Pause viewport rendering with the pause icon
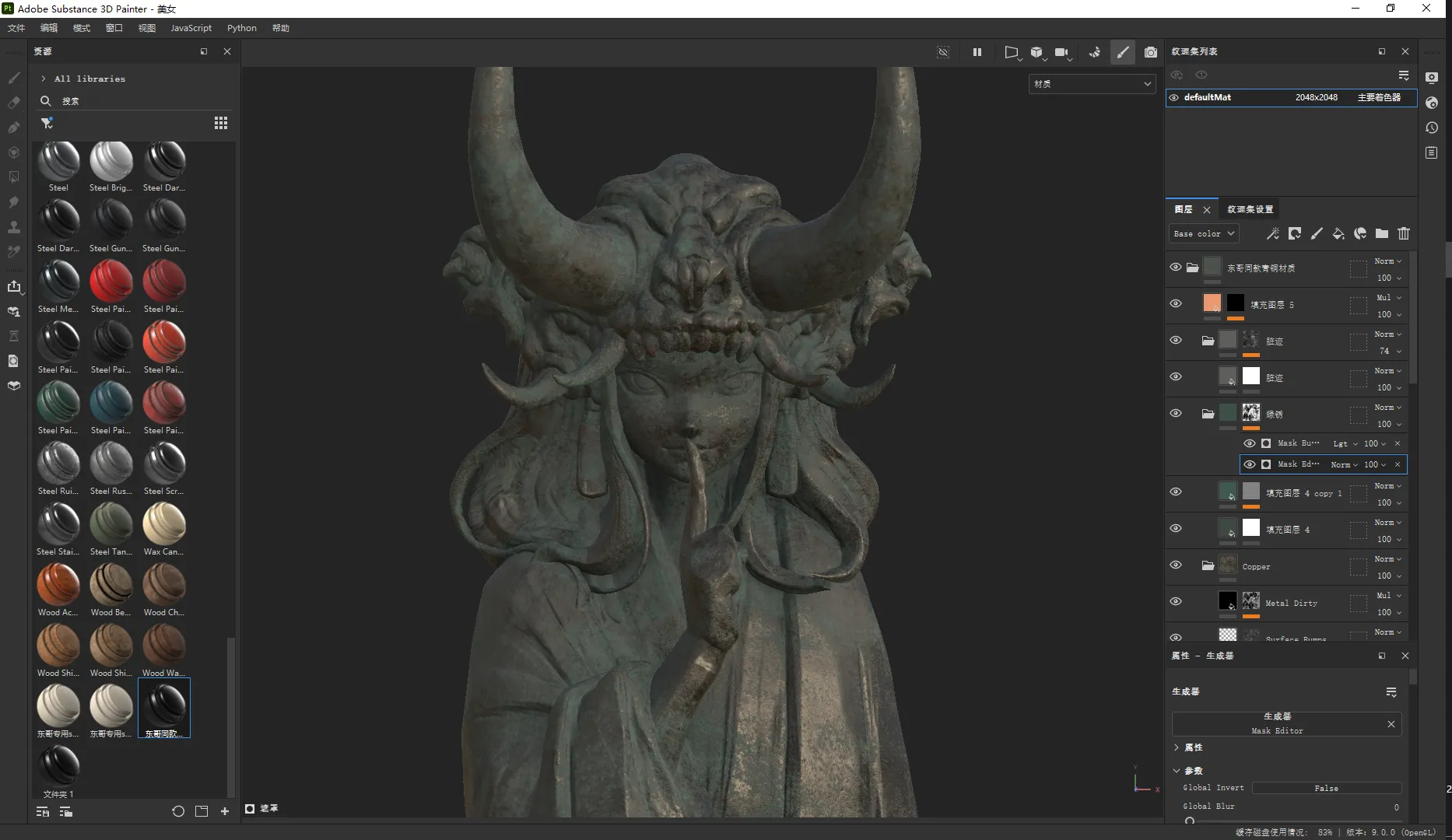 coord(977,52)
